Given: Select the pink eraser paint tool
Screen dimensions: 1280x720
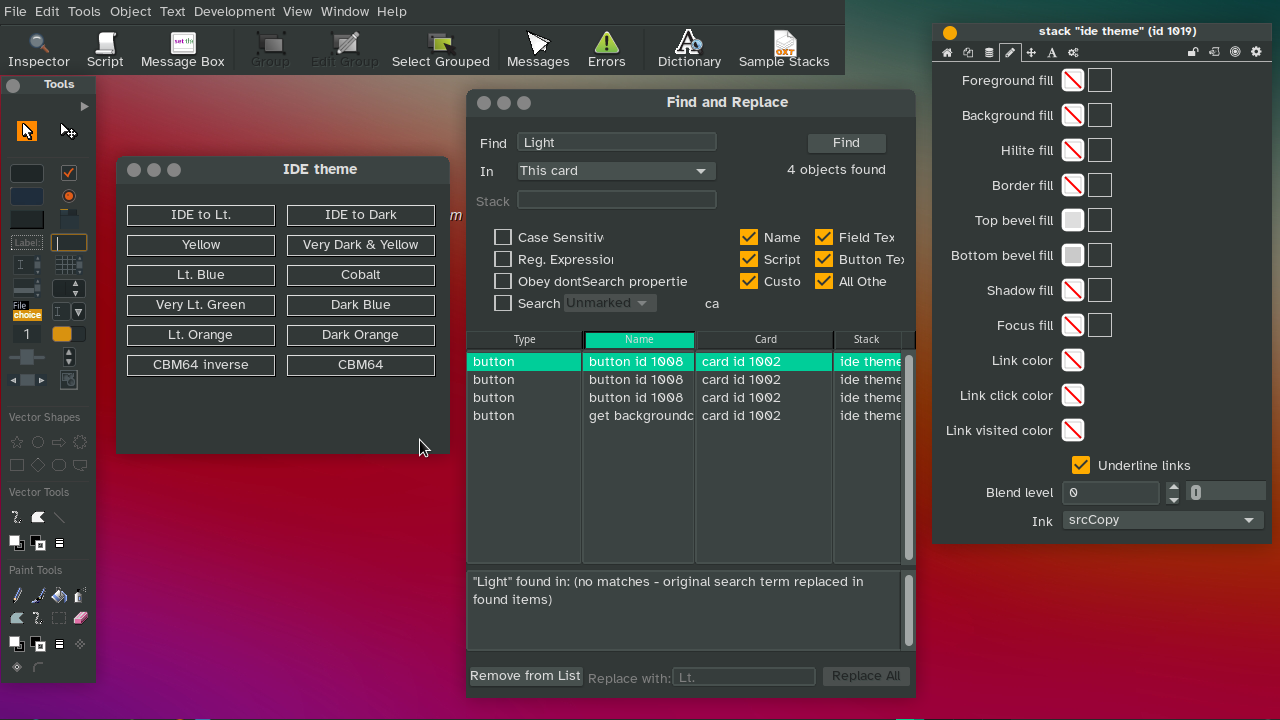Looking at the screenshot, I should coord(81,618).
